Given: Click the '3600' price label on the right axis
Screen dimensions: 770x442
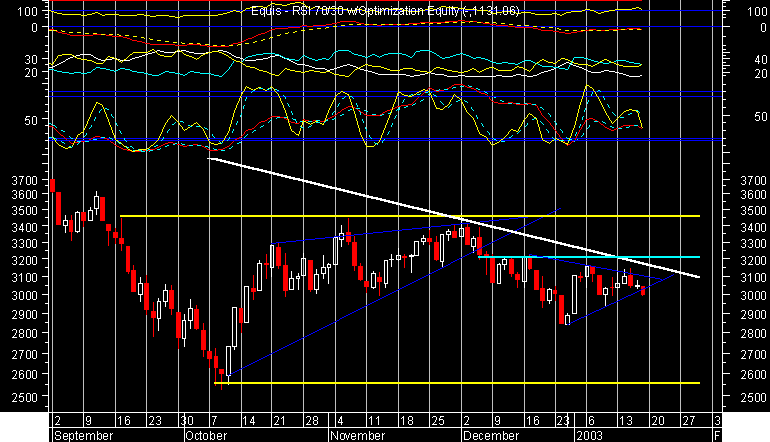Looking at the screenshot, I should [x=753, y=195].
